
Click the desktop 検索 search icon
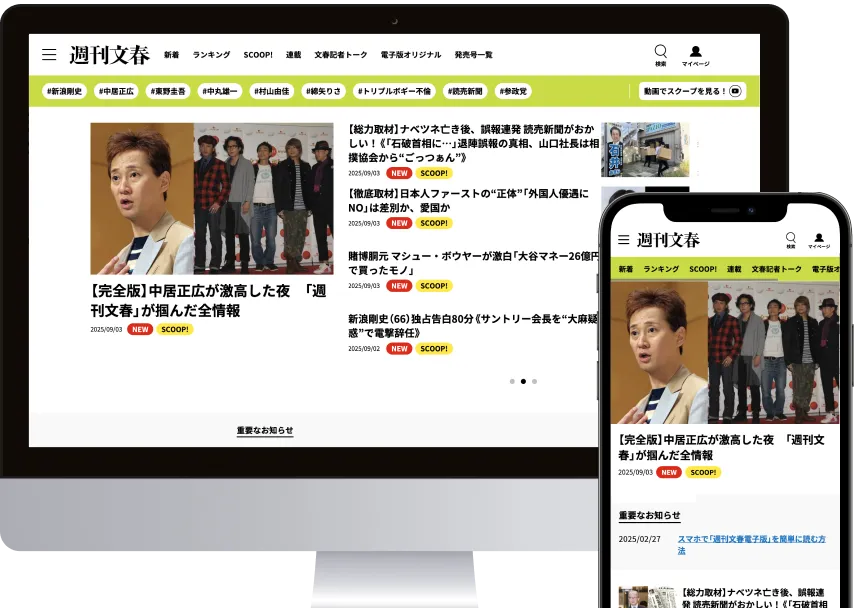pyautogui.click(x=660, y=53)
